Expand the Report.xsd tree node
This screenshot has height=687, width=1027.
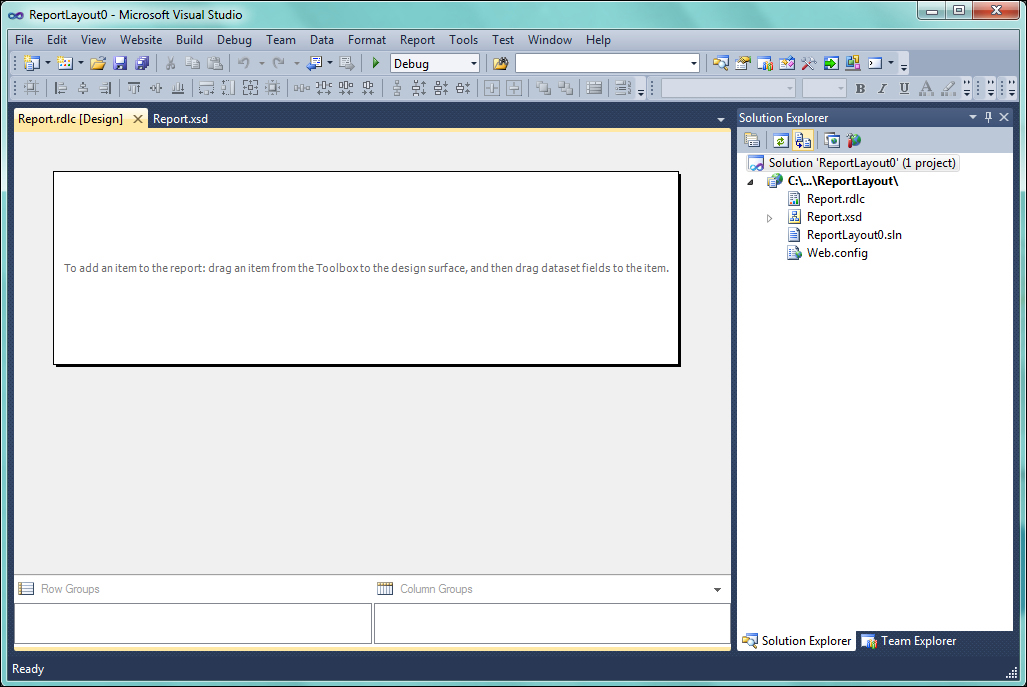tap(770, 217)
